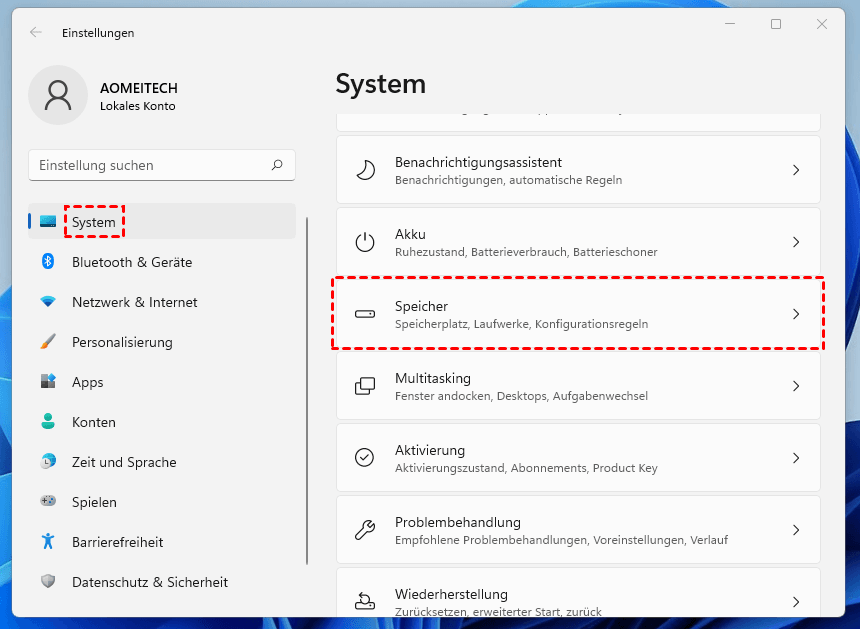
Task: Click the Bluetooth & Geräte icon
Action: 47,262
